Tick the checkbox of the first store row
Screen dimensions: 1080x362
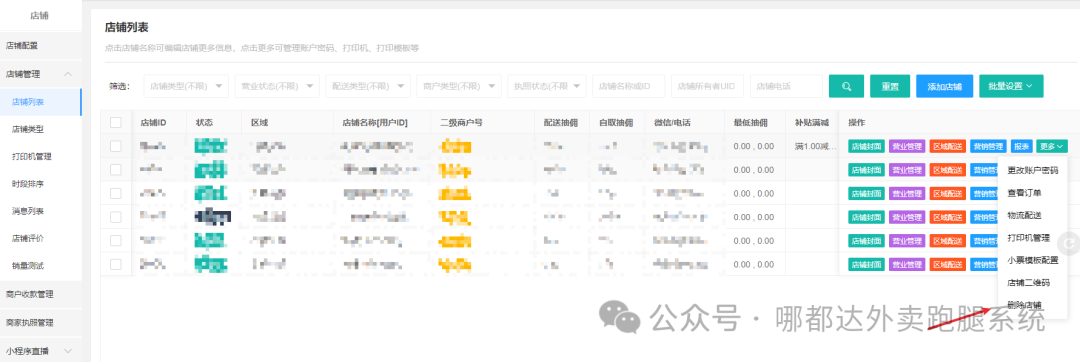(116, 146)
